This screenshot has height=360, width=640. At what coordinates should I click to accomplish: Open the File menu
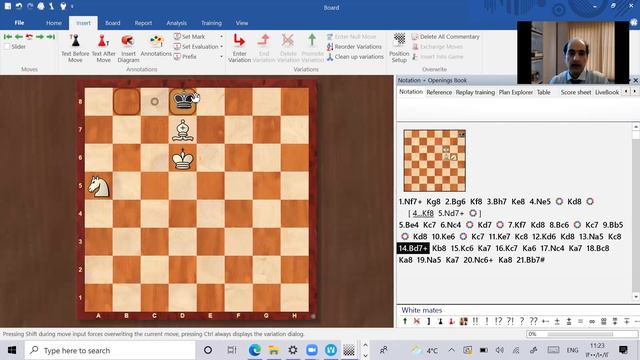[19, 23]
